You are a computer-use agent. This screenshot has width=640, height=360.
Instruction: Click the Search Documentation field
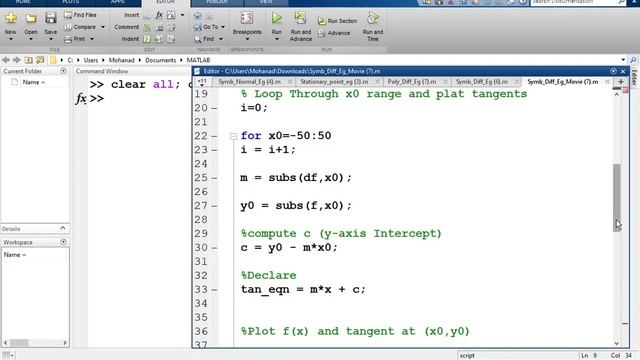[573, 2]
